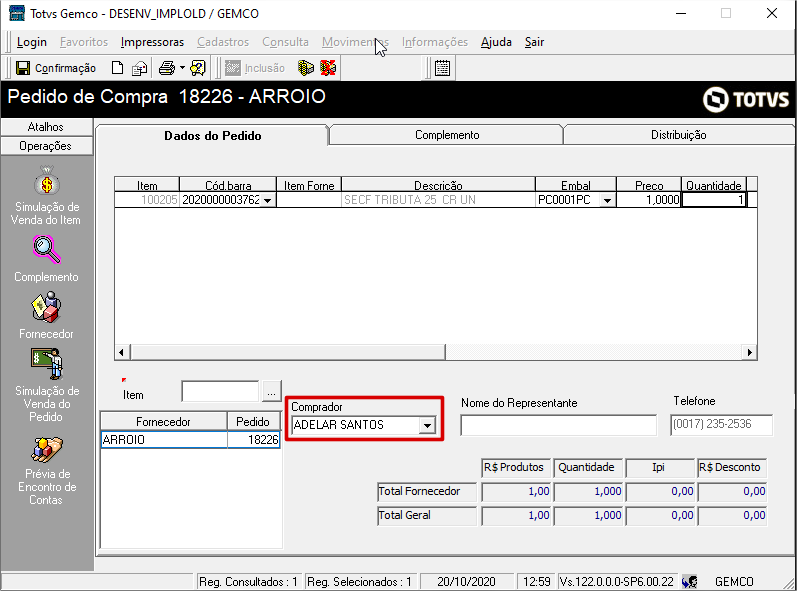This screenshot has width=797, height=591.
Task: Click the status bar connection icon
Action: (x=689, y=581)
